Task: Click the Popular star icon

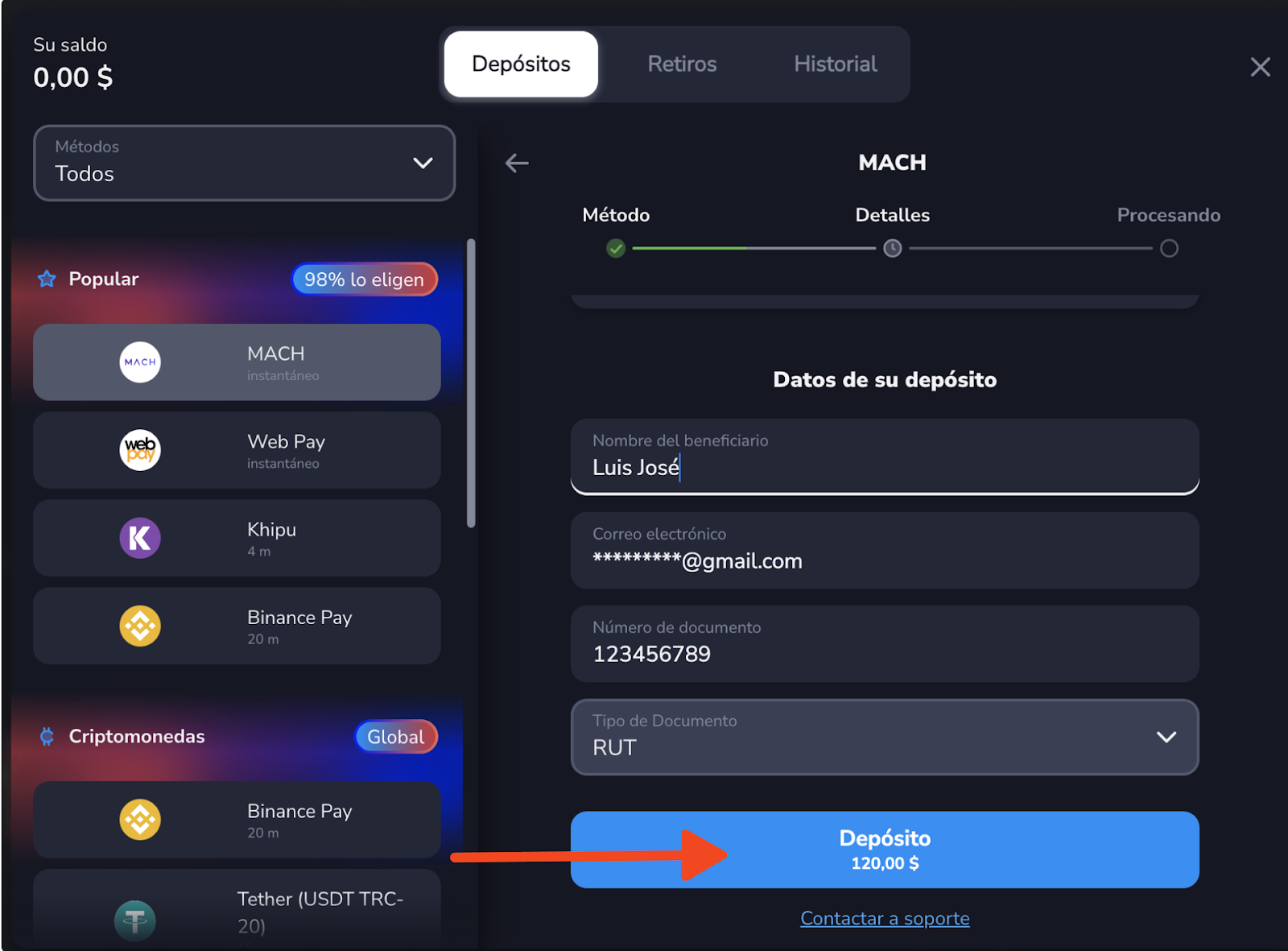Action: tap(47, 279)
